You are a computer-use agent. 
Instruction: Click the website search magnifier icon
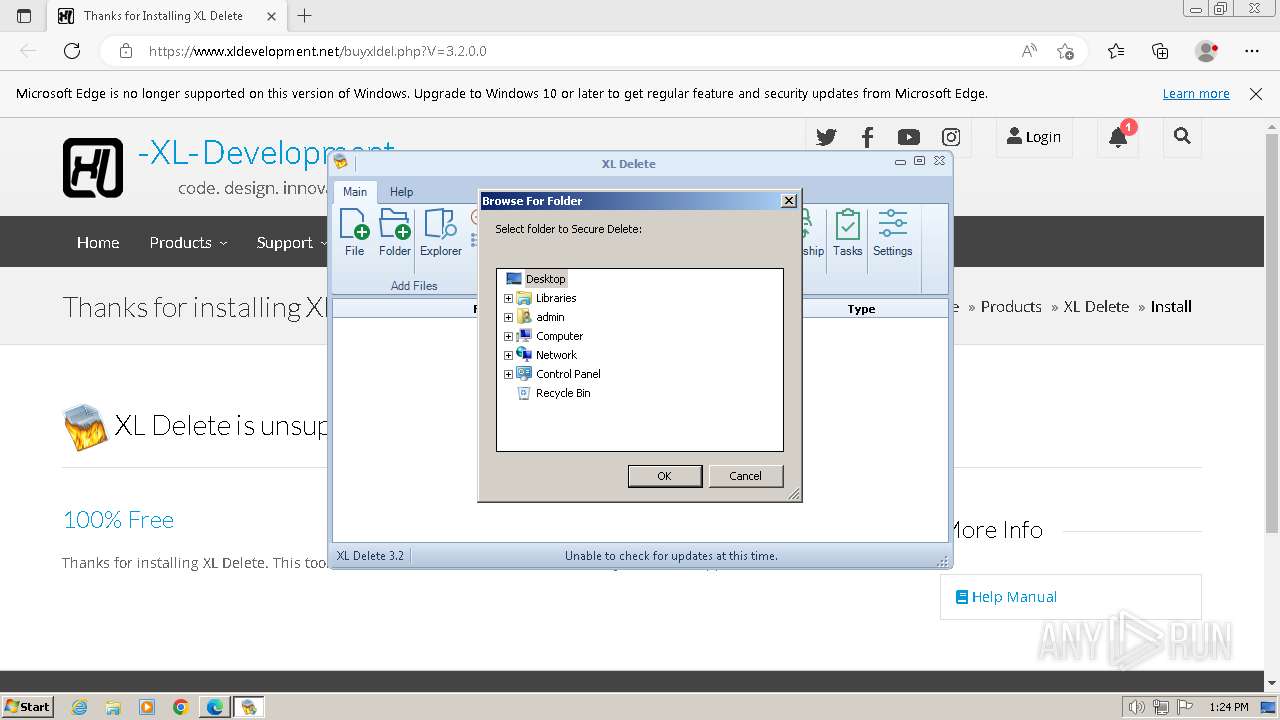point(1182,137)
